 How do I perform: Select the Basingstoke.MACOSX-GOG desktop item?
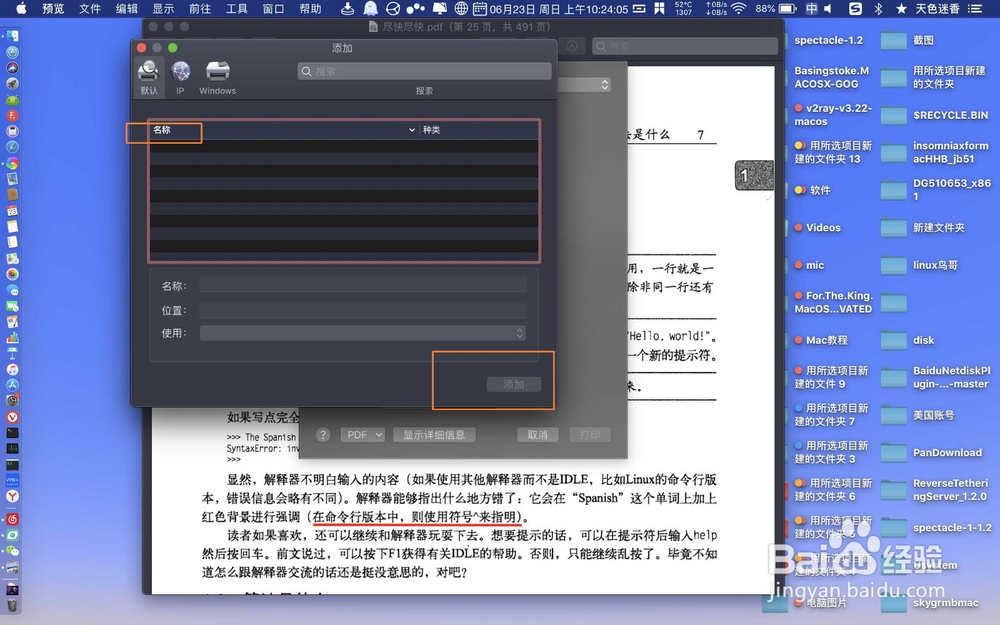point(832,77)
